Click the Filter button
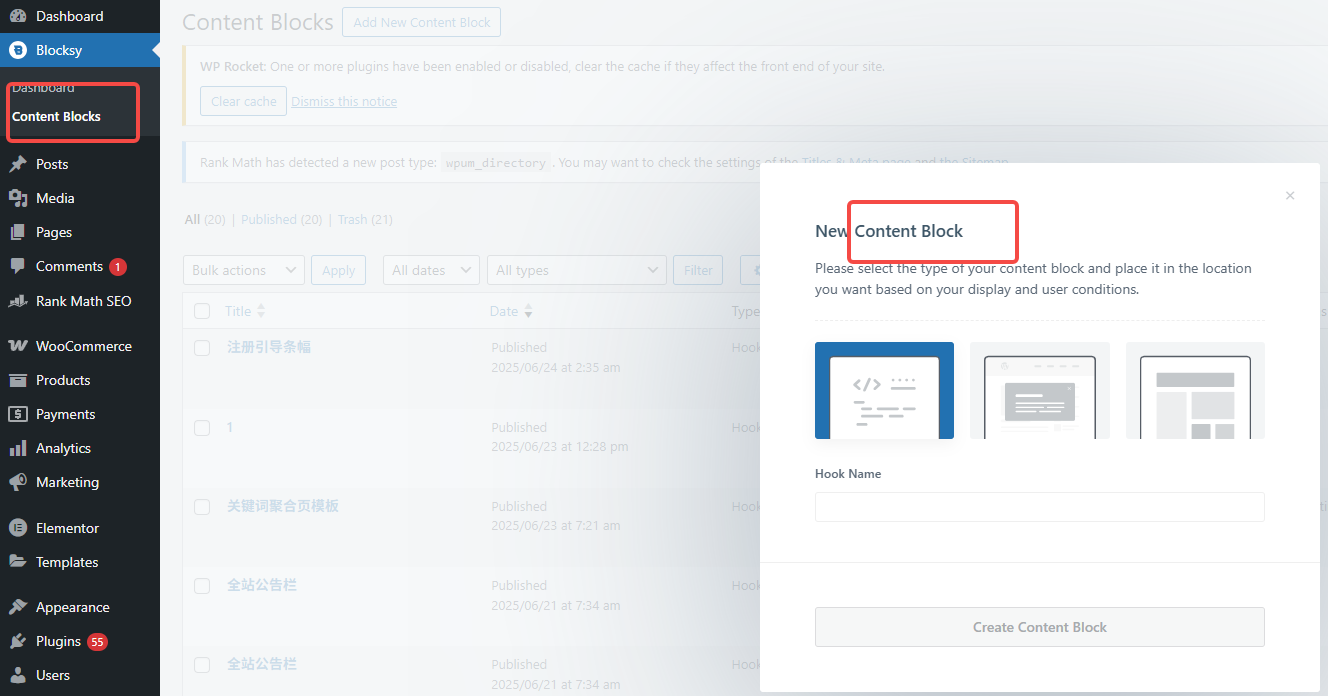The image size is (1328, 696). pos(698,270)
